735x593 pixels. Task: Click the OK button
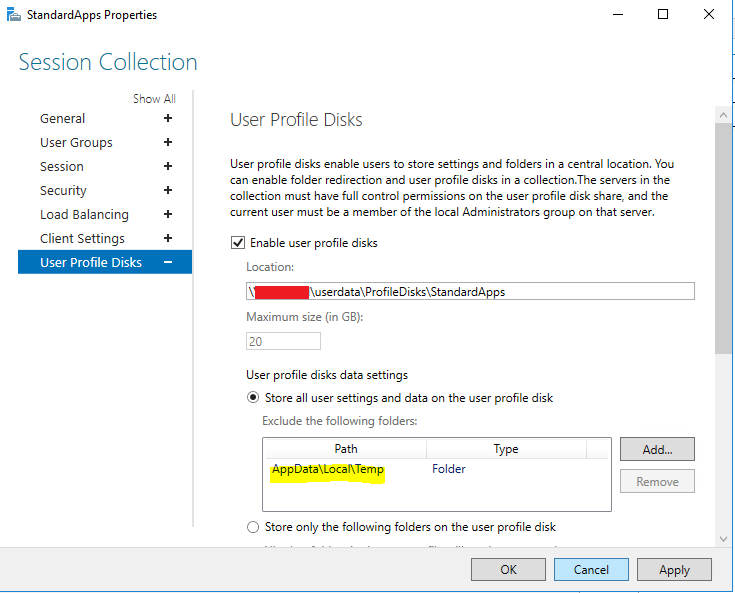[x=508, y=570]
